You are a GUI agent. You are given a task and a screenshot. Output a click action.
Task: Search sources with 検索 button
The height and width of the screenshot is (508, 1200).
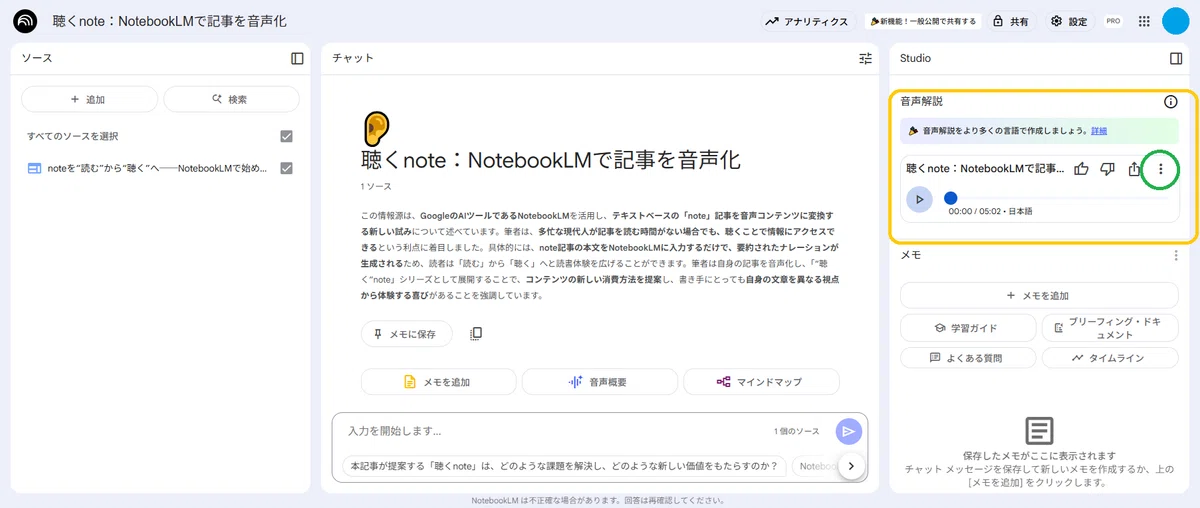231,99
